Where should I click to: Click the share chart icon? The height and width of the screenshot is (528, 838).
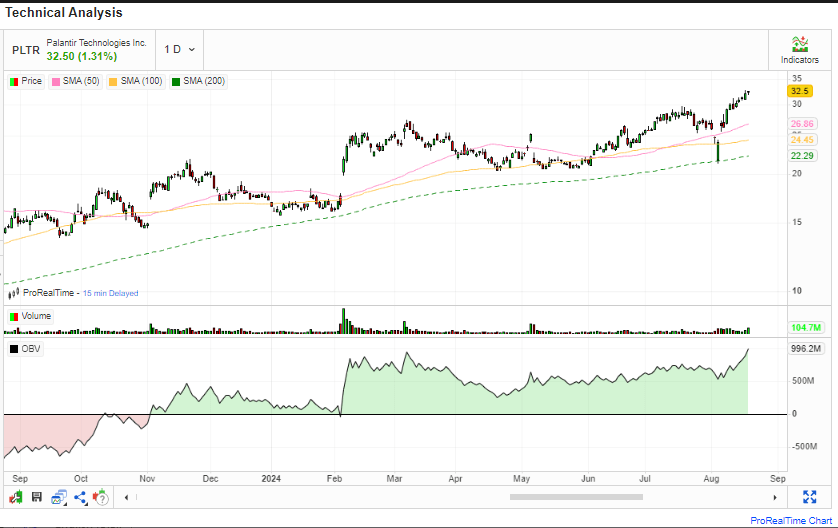coord(80,497)
